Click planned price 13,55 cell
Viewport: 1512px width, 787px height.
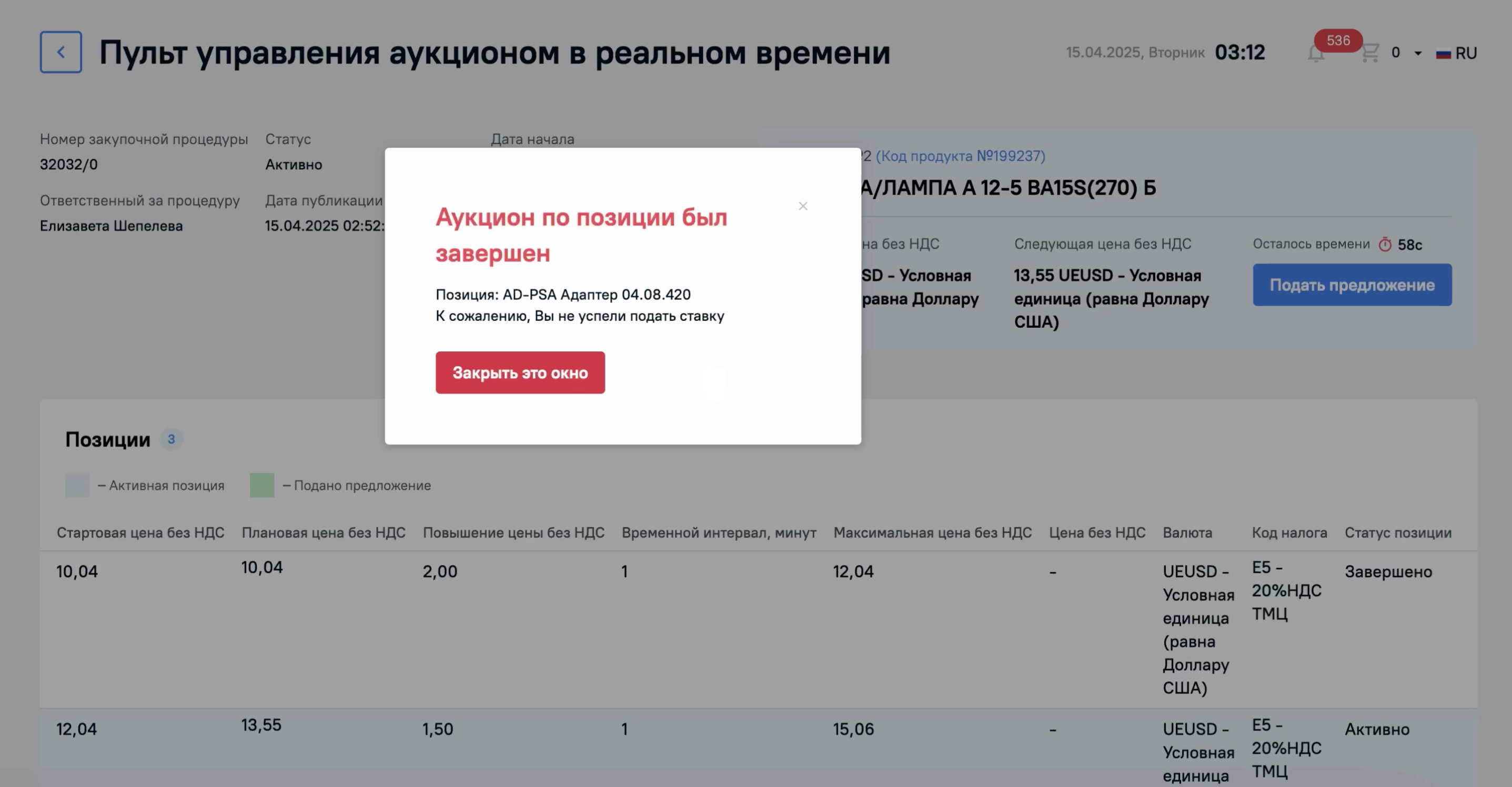tap(261, 725)
